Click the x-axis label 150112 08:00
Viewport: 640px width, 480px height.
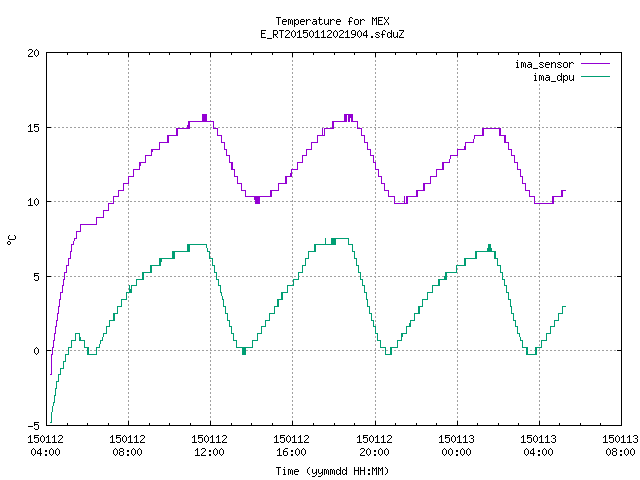tap(127, 446)
